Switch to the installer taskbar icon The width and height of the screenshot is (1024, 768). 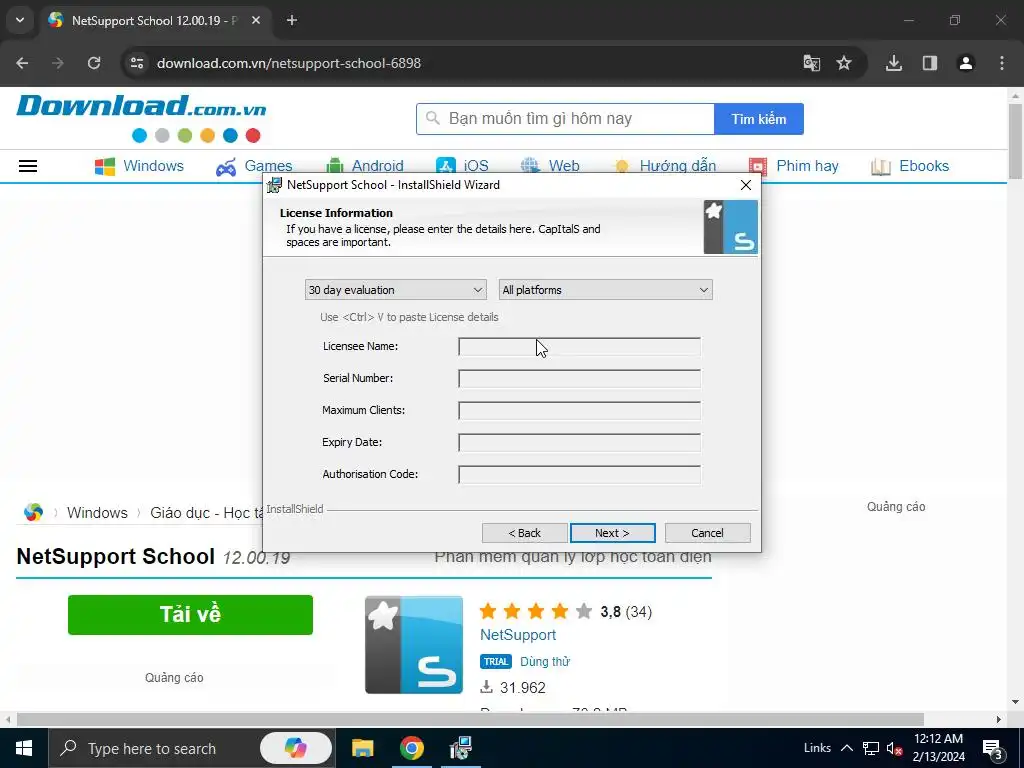coord(461,748)
